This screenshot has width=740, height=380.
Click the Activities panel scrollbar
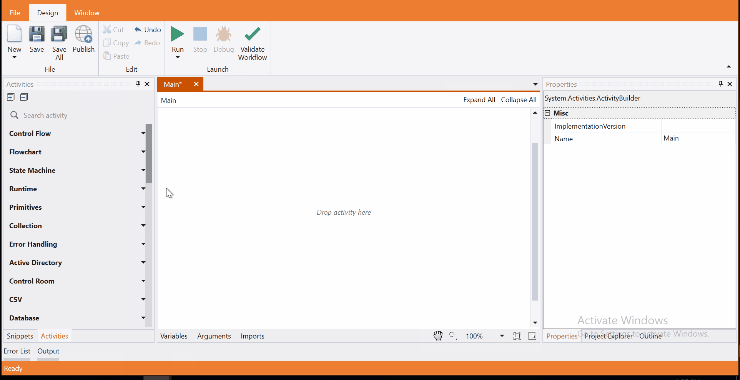[x=149, y=153]
